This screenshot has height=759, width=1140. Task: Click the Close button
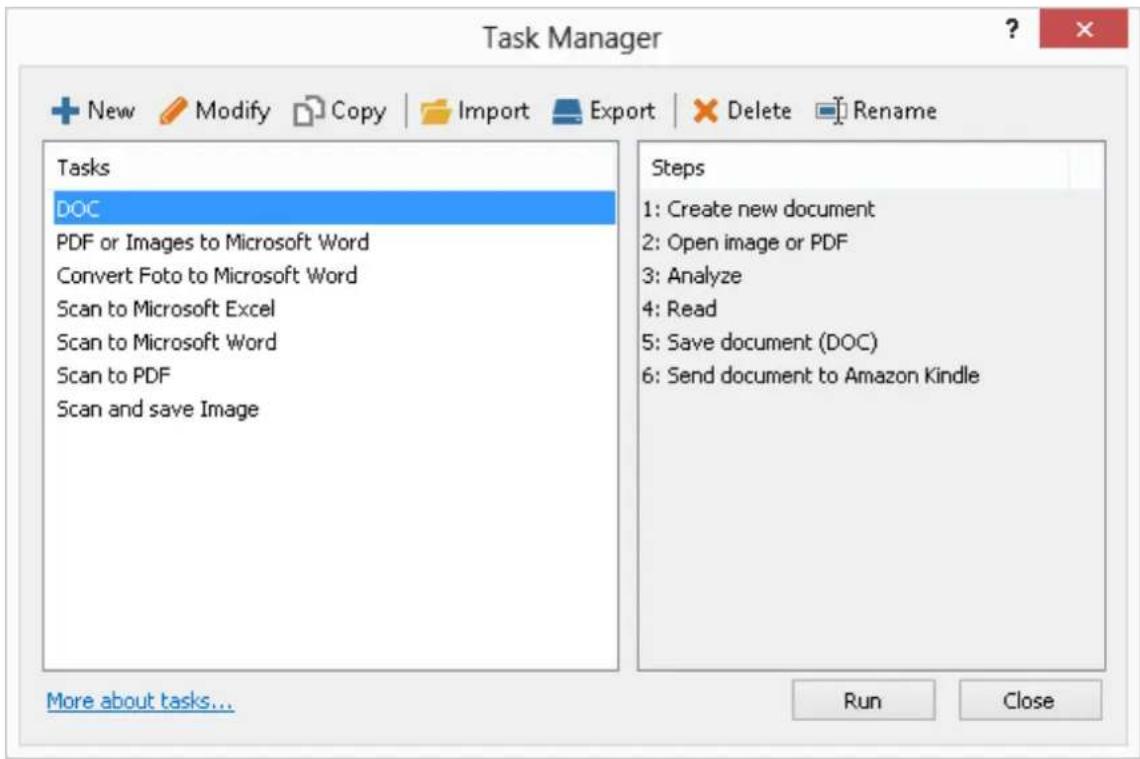coord(1029,700)
